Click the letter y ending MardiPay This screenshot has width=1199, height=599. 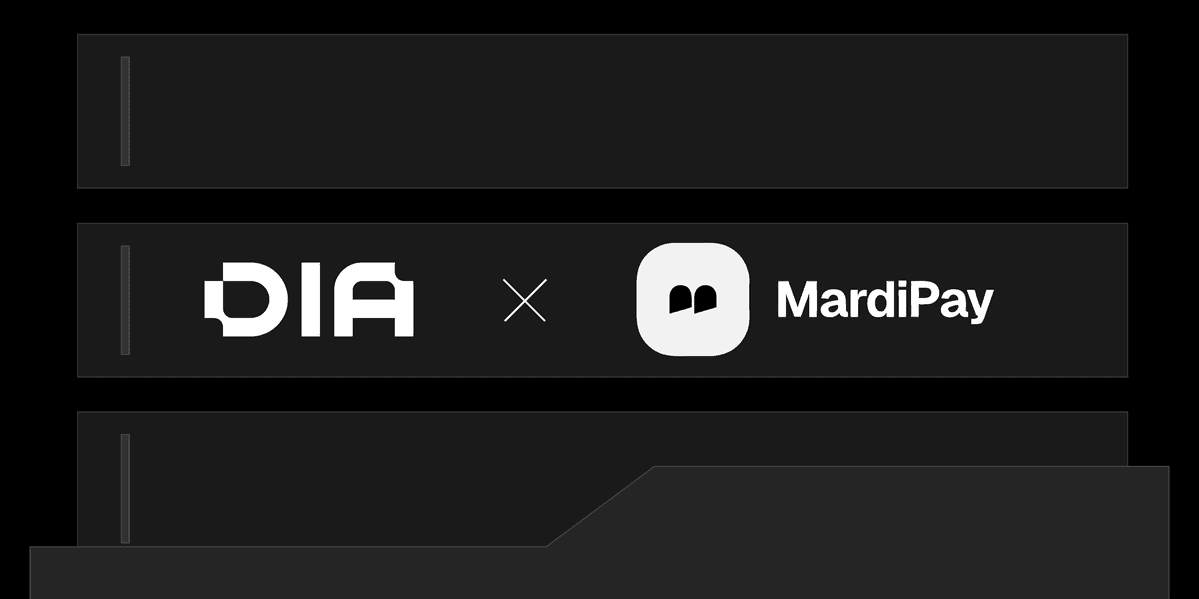tap(980, 306)
